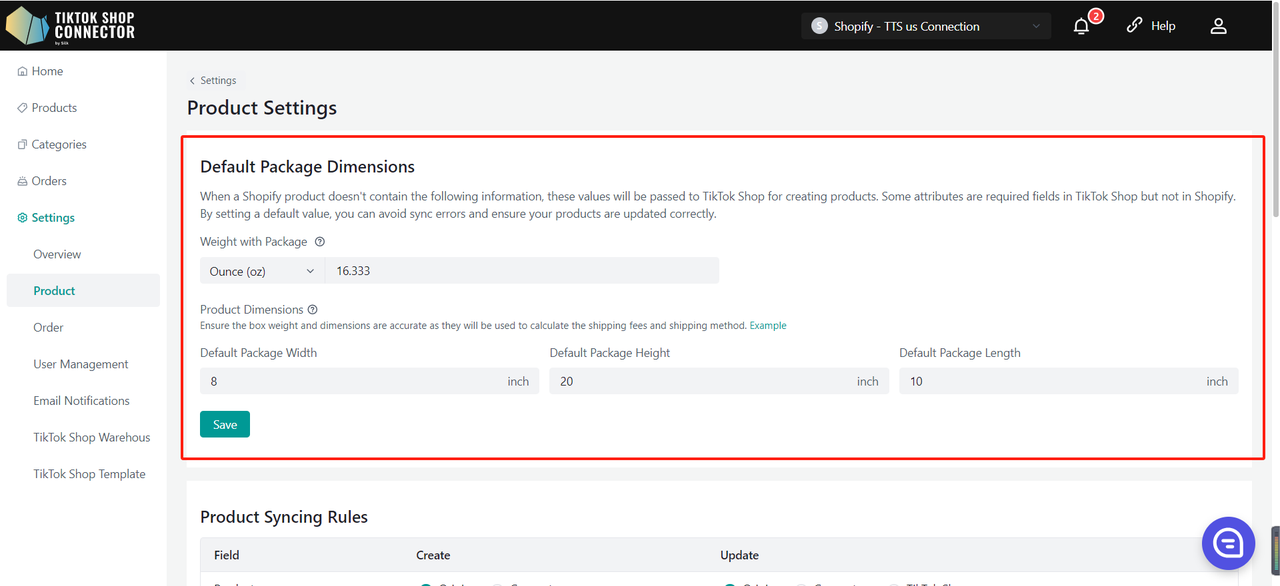Open Products in the sidebar
This screenshot has width=1280, height=586.
click(54, 108)
